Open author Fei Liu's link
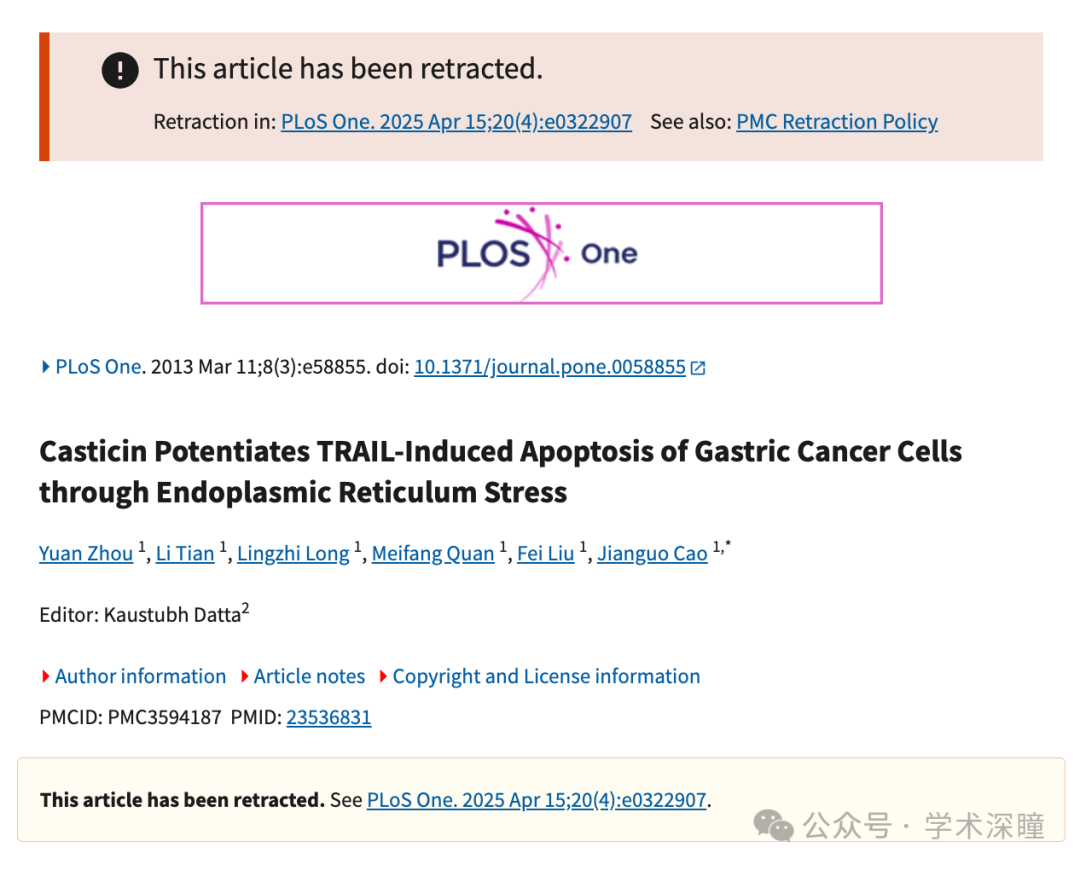 546,553
